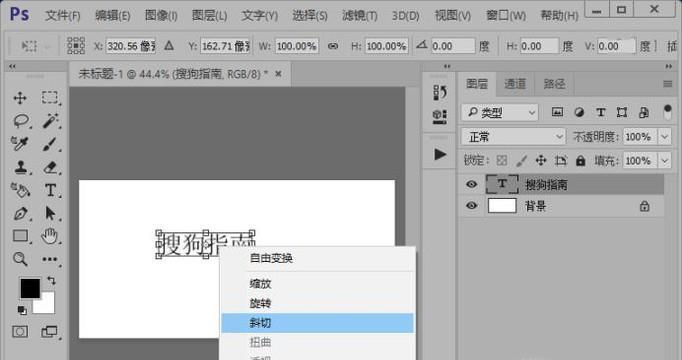The width and height of the screenshot is (682, 360).
Task: Open the Actions panel play icon
Action: 440,154
